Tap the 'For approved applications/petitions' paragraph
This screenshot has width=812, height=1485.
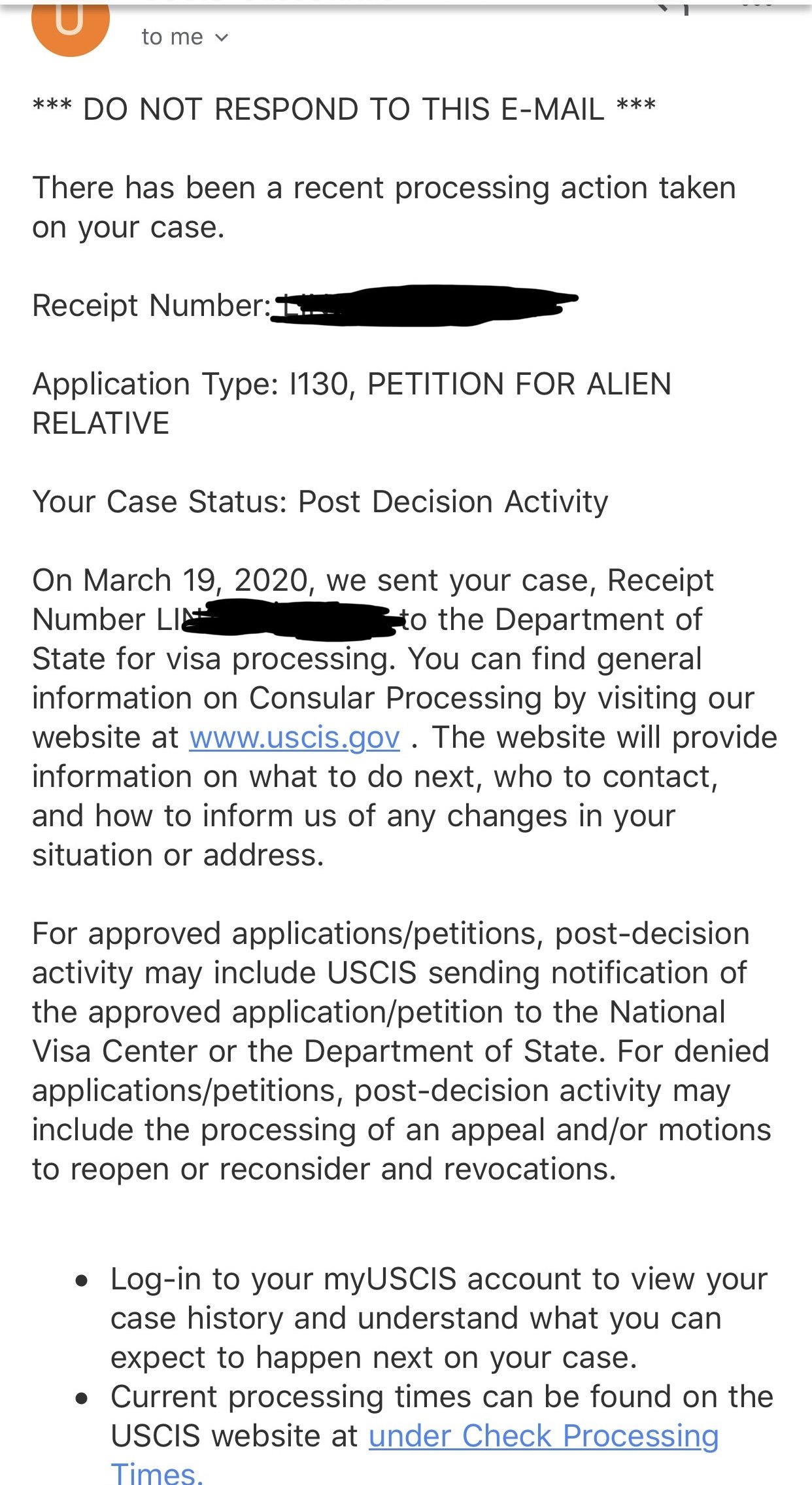coord(401,1051)
